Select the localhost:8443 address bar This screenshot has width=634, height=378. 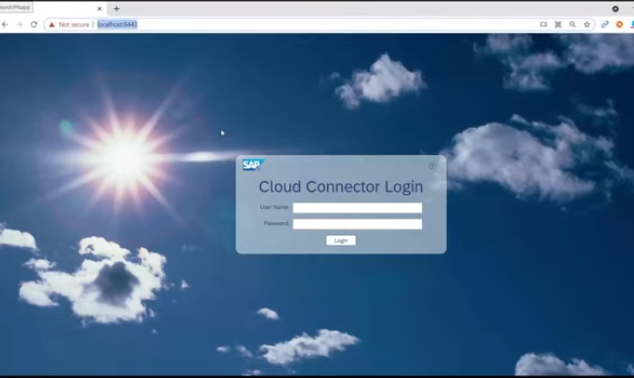[117, 25]
